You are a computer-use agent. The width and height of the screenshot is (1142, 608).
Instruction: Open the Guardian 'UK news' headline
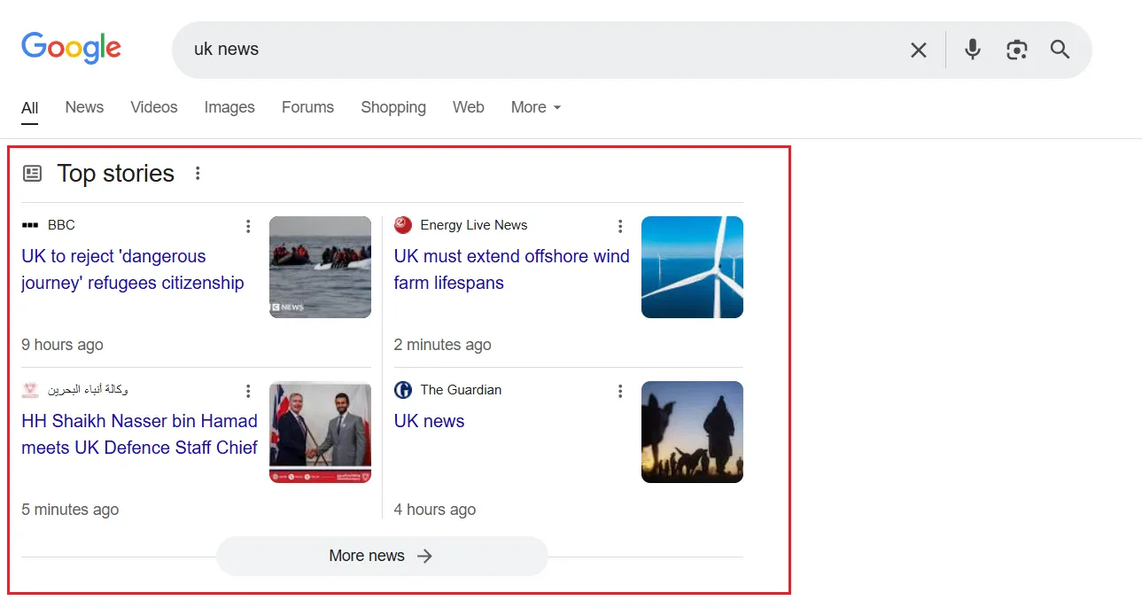coord(429,421)
